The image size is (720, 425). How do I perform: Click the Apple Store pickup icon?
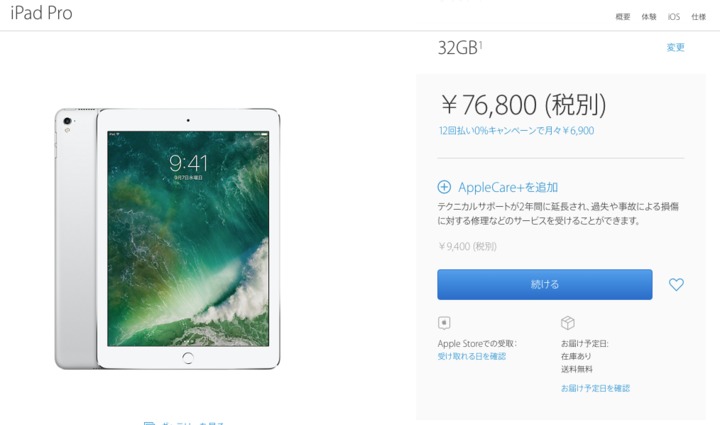[x=444, y=323]
